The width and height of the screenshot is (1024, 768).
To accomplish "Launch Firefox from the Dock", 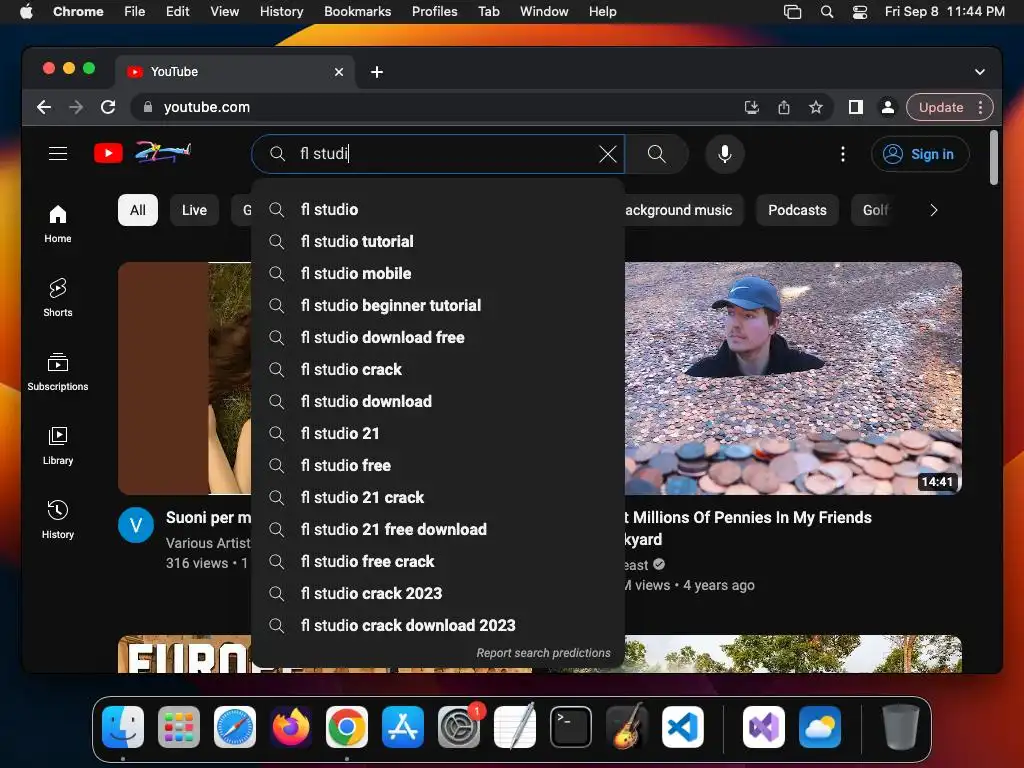I will (291, 727).
